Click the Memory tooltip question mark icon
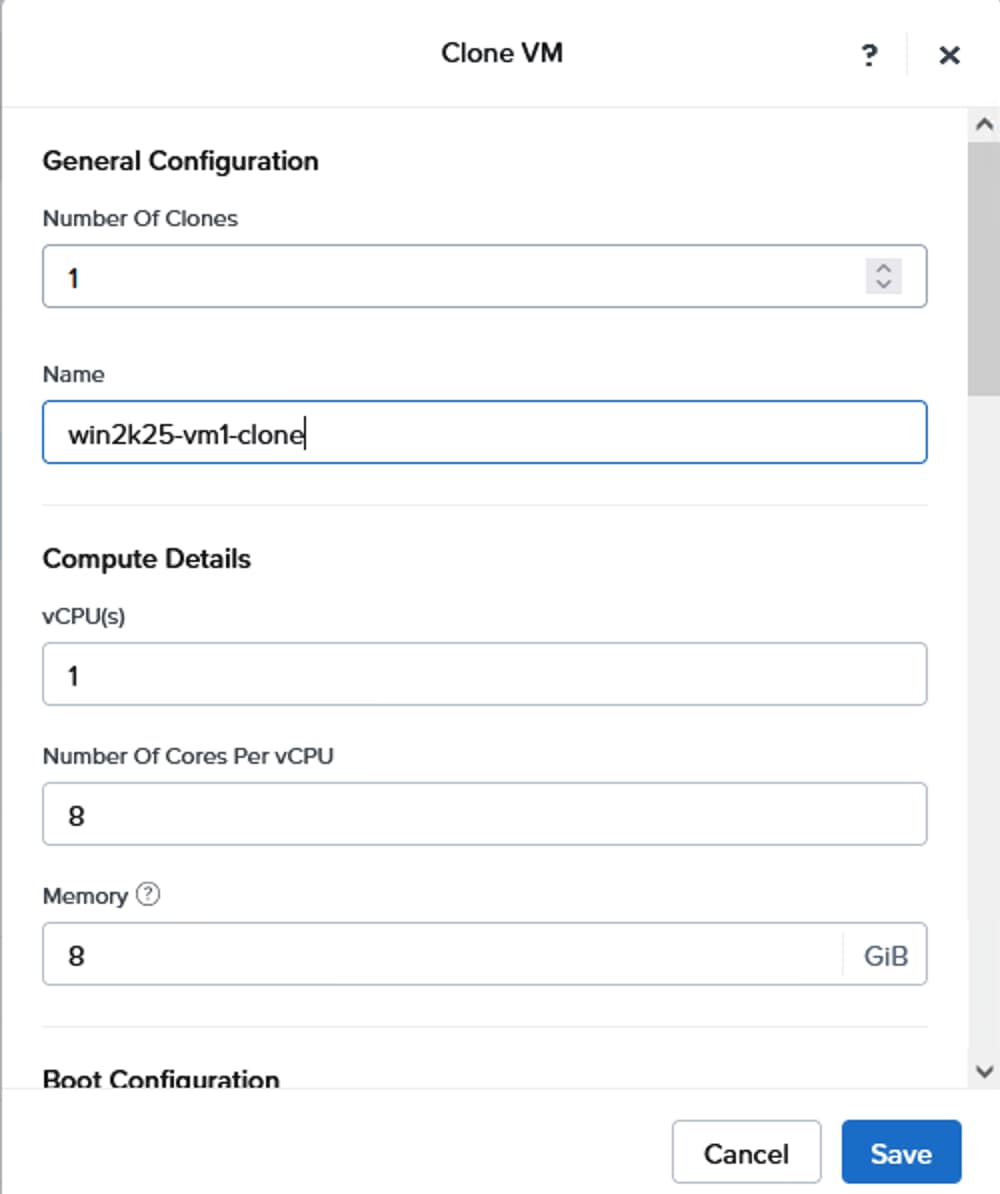 (x=146, y=896)
